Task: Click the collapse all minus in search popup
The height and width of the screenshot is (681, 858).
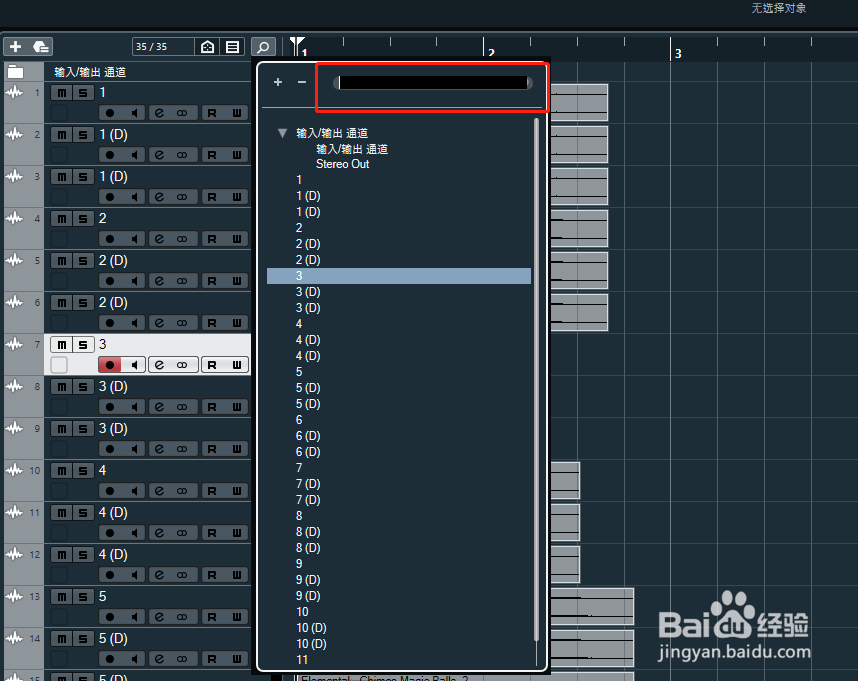Action: click(302, 82)
